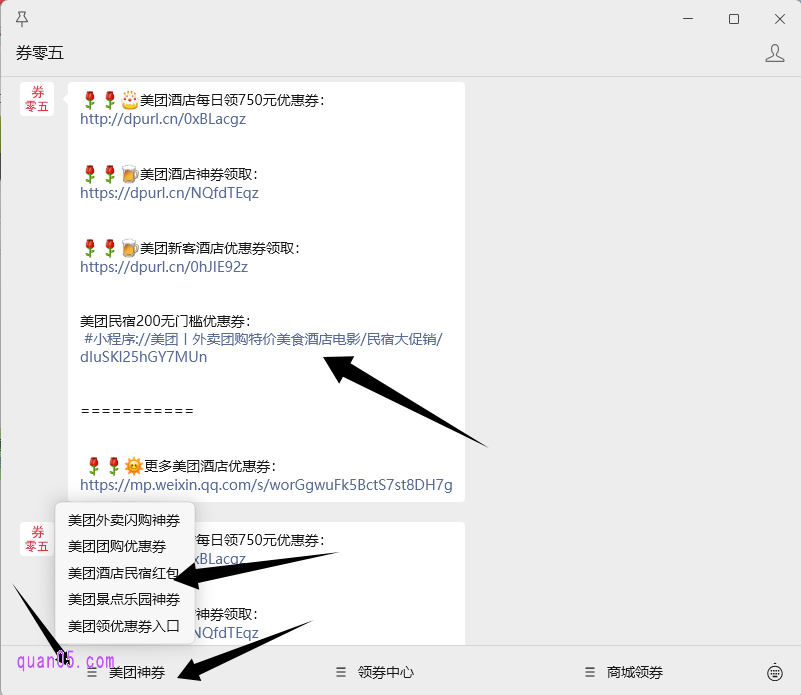
Task: Click the 券零五 chat title
Action: [40, 53]
